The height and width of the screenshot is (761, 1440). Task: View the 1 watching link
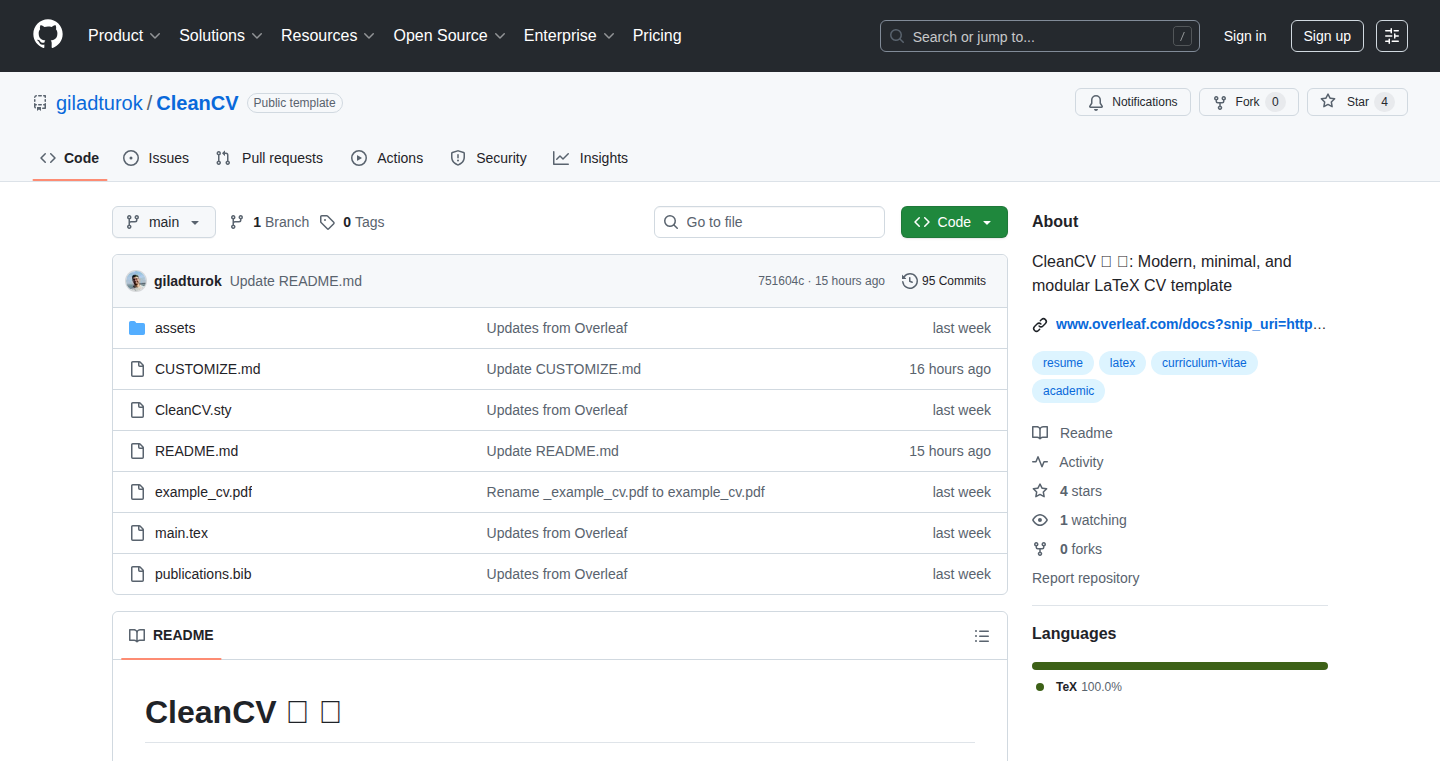click(1080, 520)
